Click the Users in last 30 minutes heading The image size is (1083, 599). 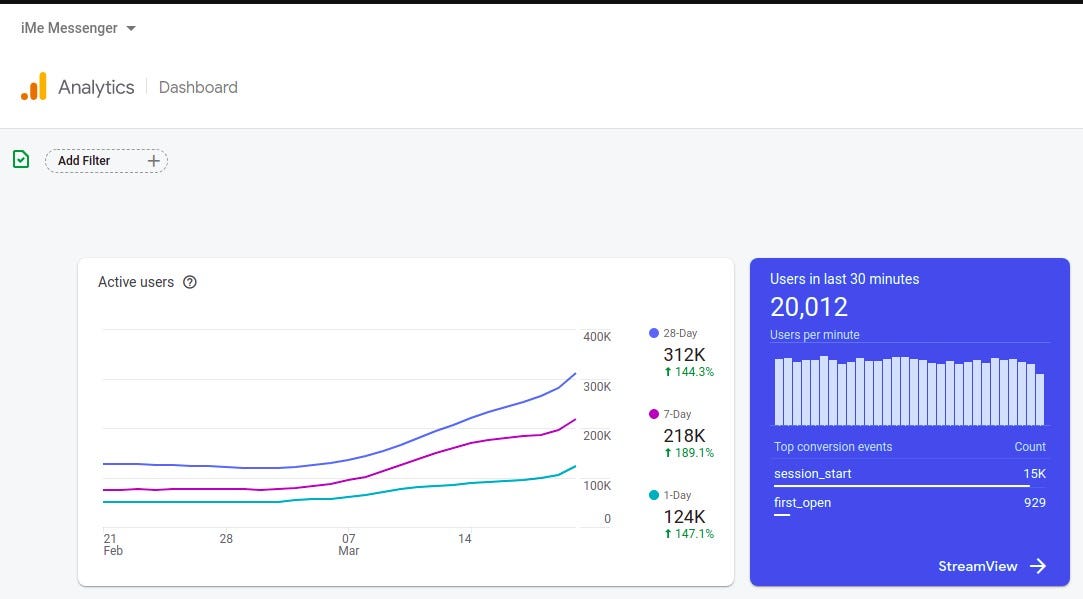point(845,279)
